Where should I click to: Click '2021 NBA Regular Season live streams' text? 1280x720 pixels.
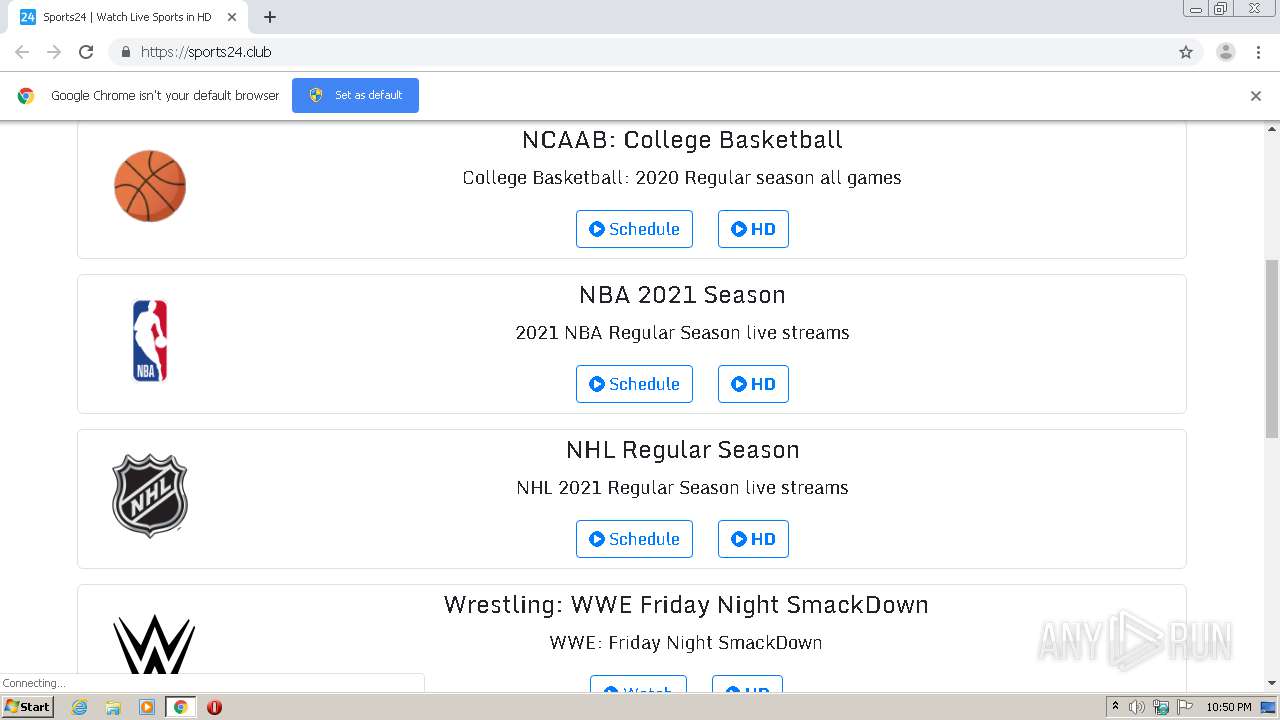pyautogui.click(x=682, y=333)
